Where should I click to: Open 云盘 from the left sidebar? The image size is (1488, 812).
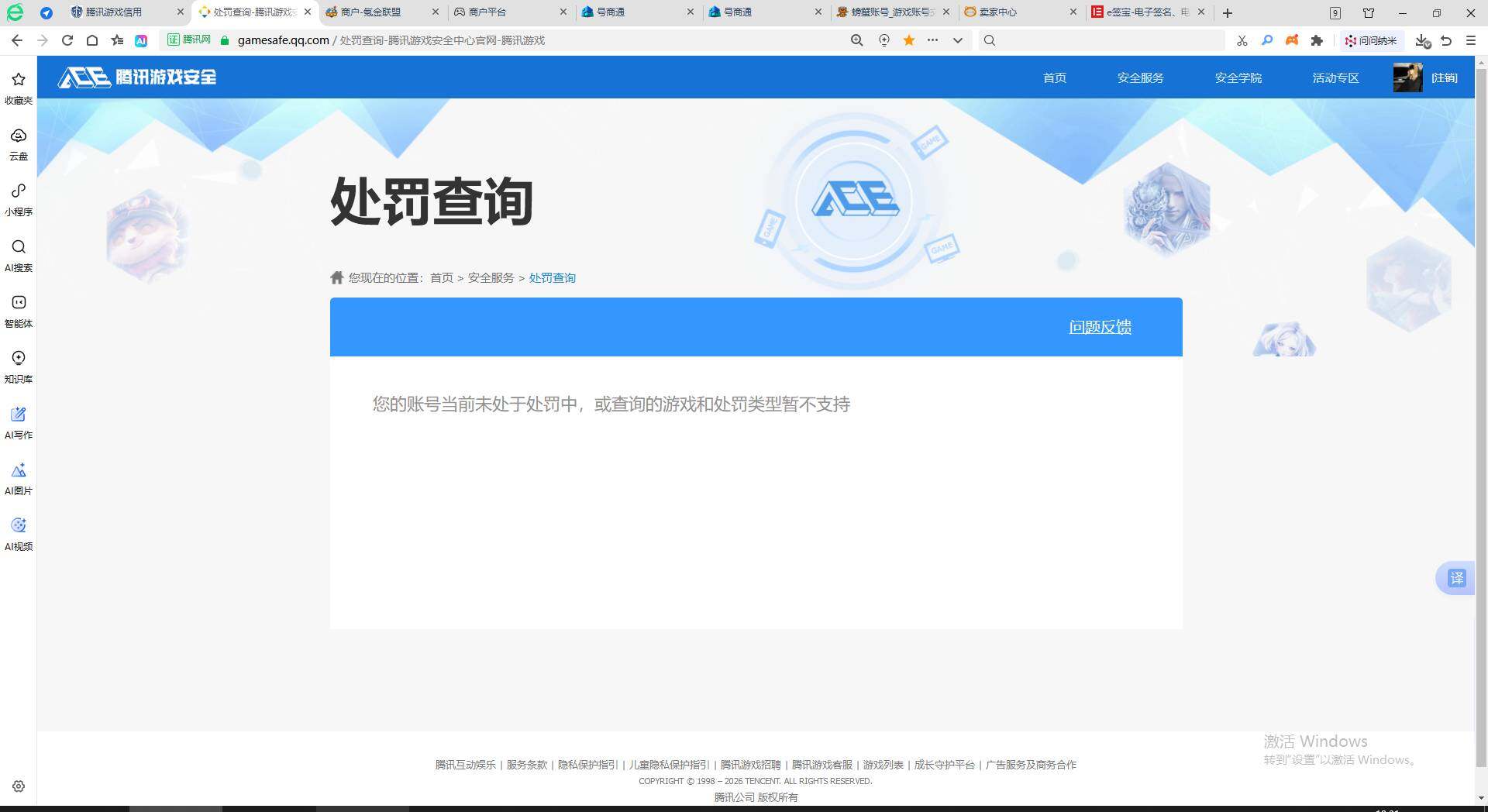(x=18, y=143)
